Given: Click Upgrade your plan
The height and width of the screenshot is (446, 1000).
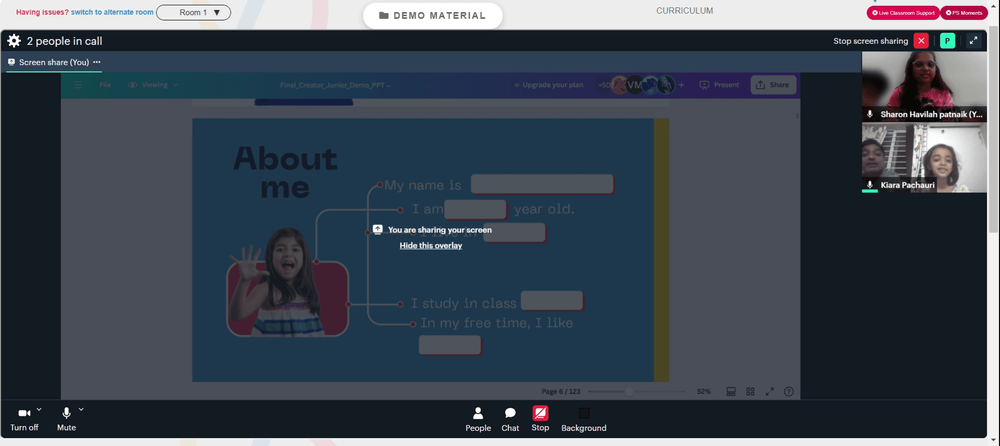Looking at the screenshot, I should pos(548,85).
